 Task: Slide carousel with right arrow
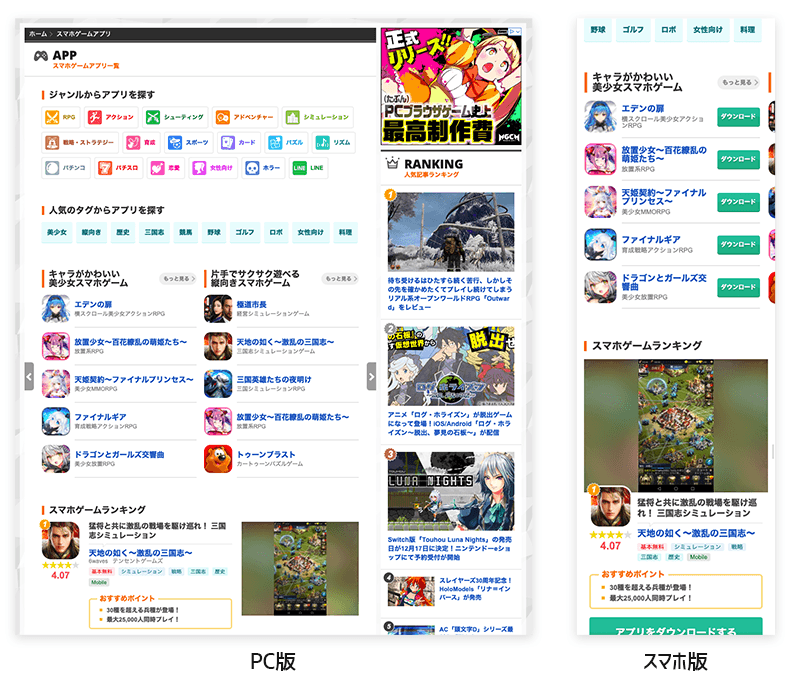pyautogui.click(x=372, y=377)
